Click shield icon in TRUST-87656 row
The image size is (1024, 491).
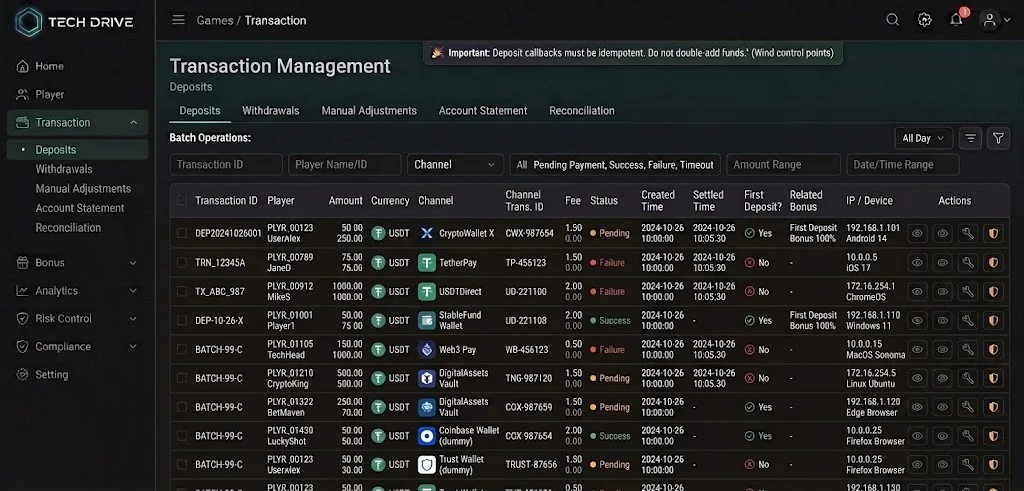click(x=993, y=464)
